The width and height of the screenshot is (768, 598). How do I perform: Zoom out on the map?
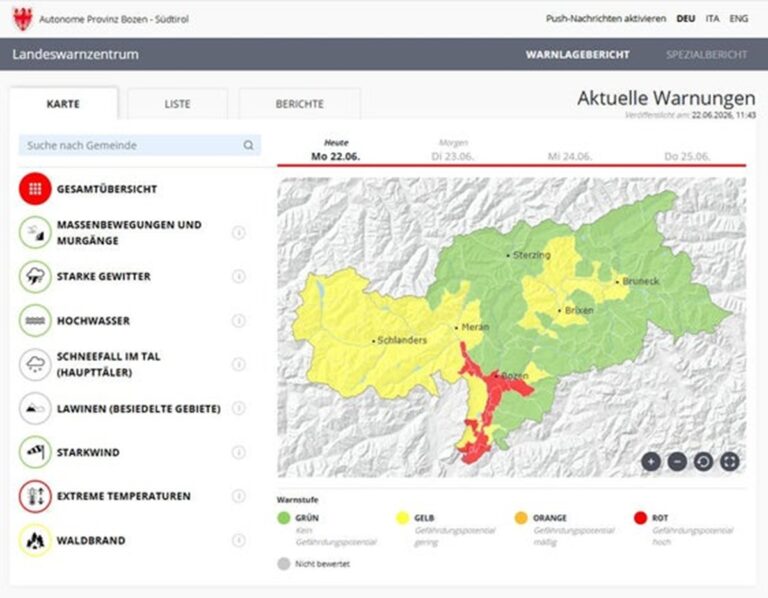[677, 461]
